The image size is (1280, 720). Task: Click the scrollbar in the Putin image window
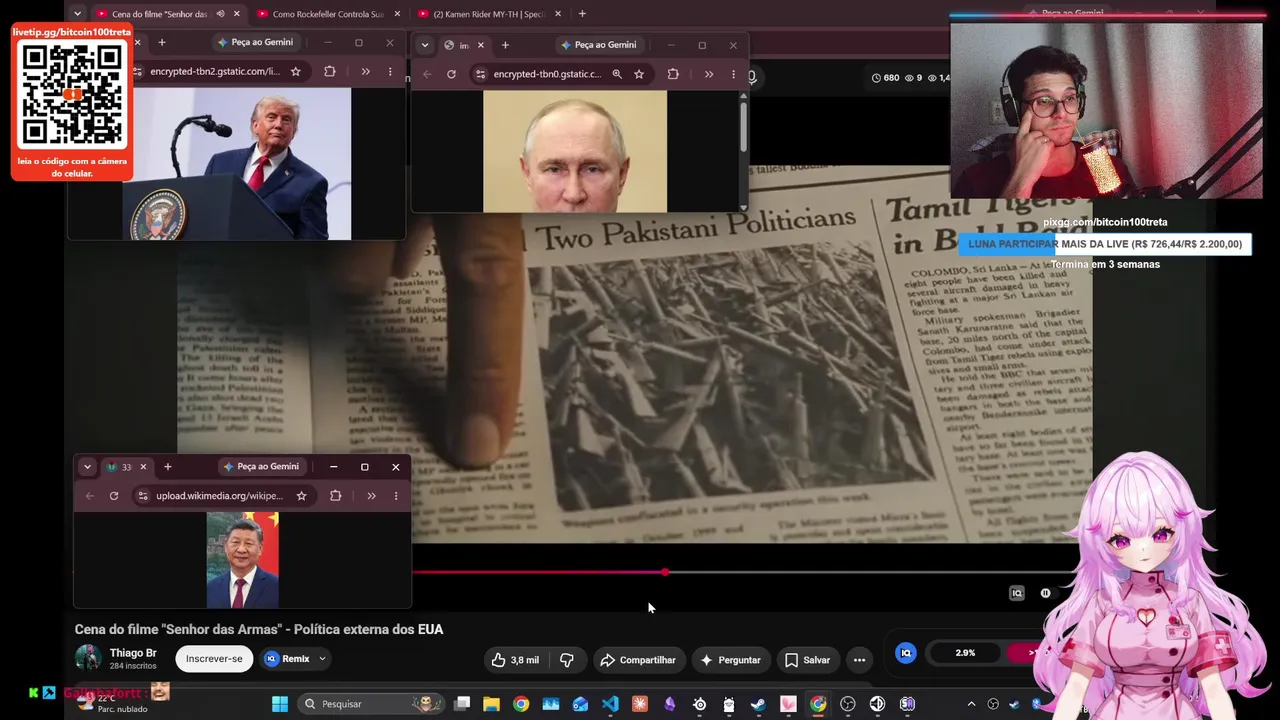click(743, 127)
